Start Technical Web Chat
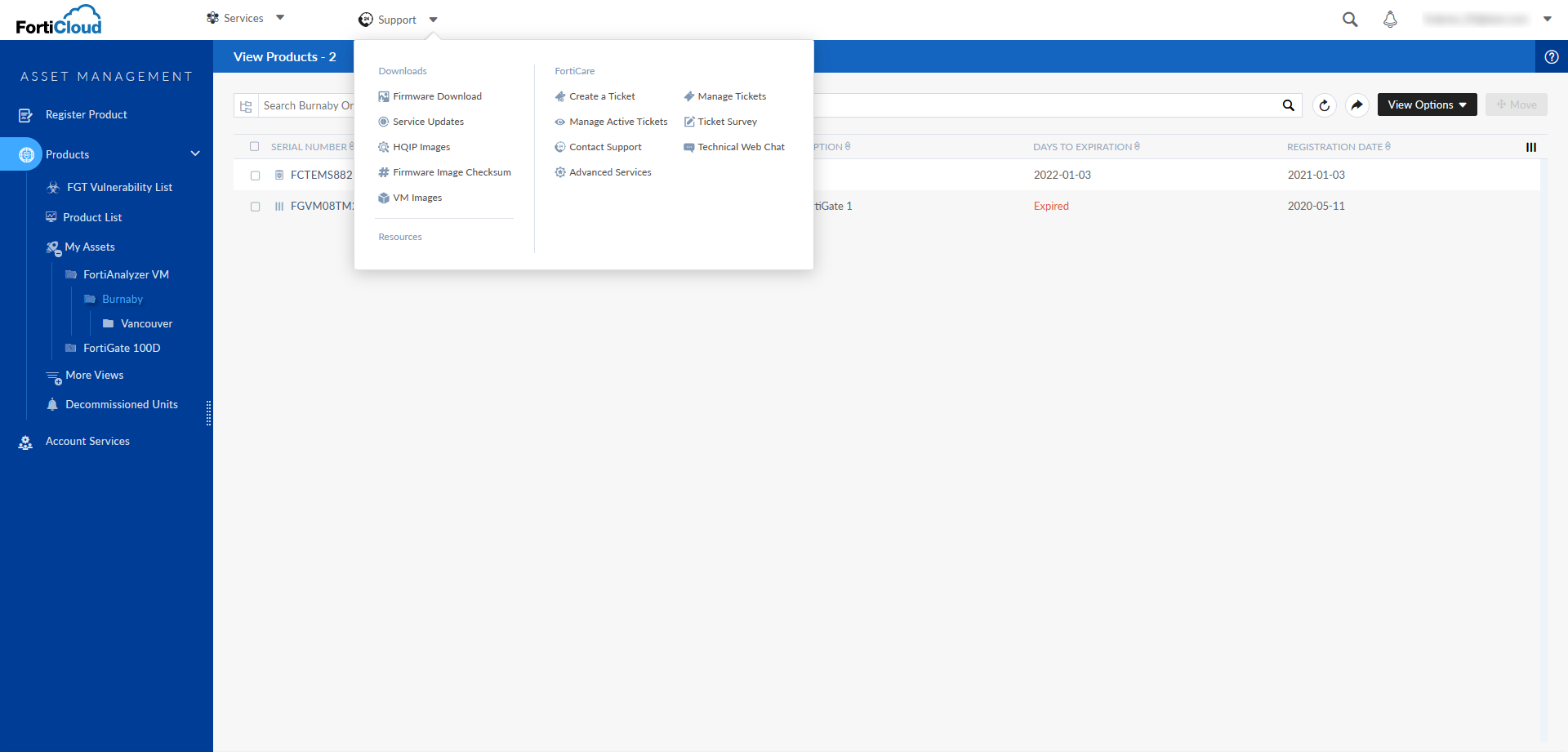This screenshot has width=1568, height=752. coord(734,147)
